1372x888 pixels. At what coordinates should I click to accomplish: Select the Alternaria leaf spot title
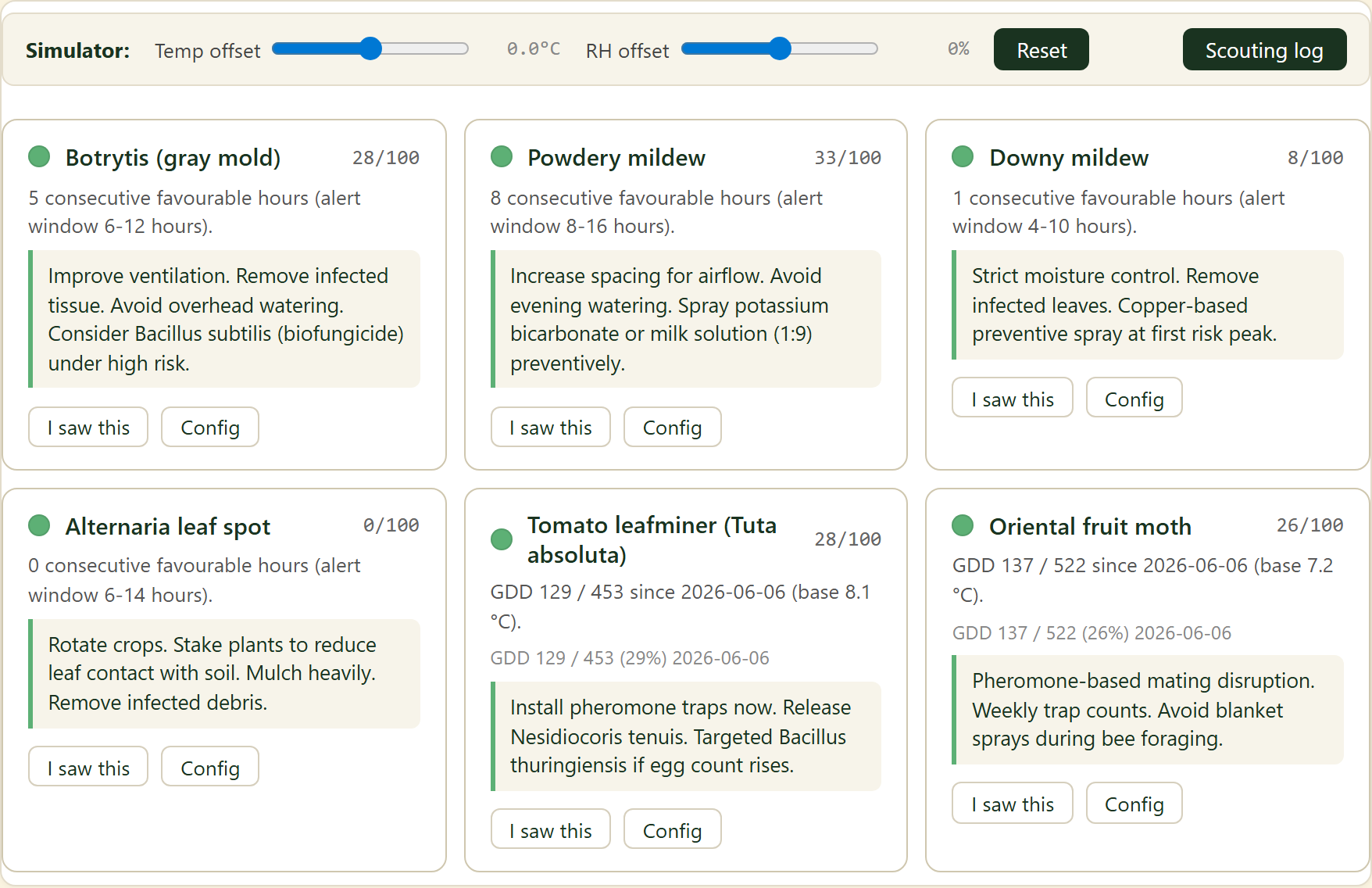tap(168, 526)
